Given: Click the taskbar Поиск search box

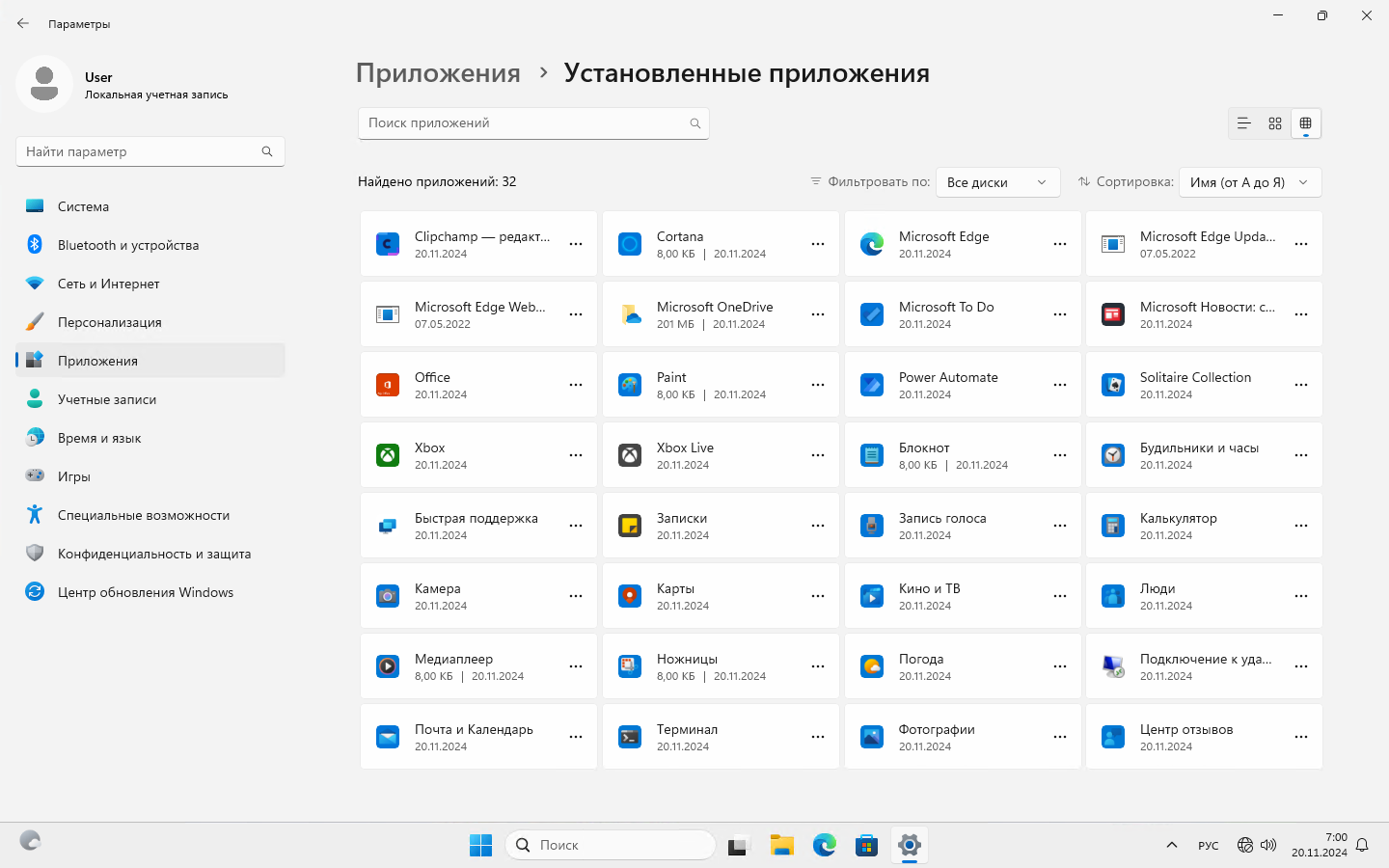Looking at the screenshot, I should [x=611, y=845].
